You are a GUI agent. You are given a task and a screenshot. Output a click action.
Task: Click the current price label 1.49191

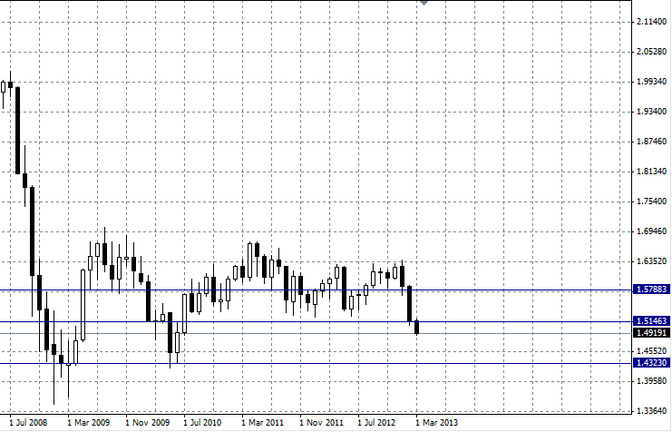(x=650, y=333)
